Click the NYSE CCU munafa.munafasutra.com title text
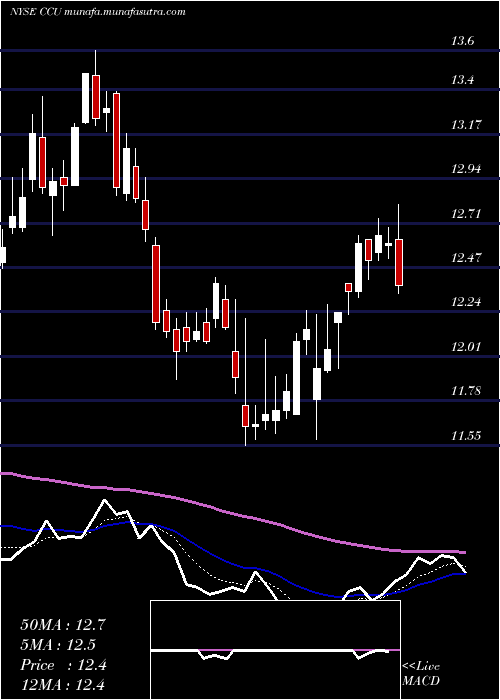 (x=98, y=12)
